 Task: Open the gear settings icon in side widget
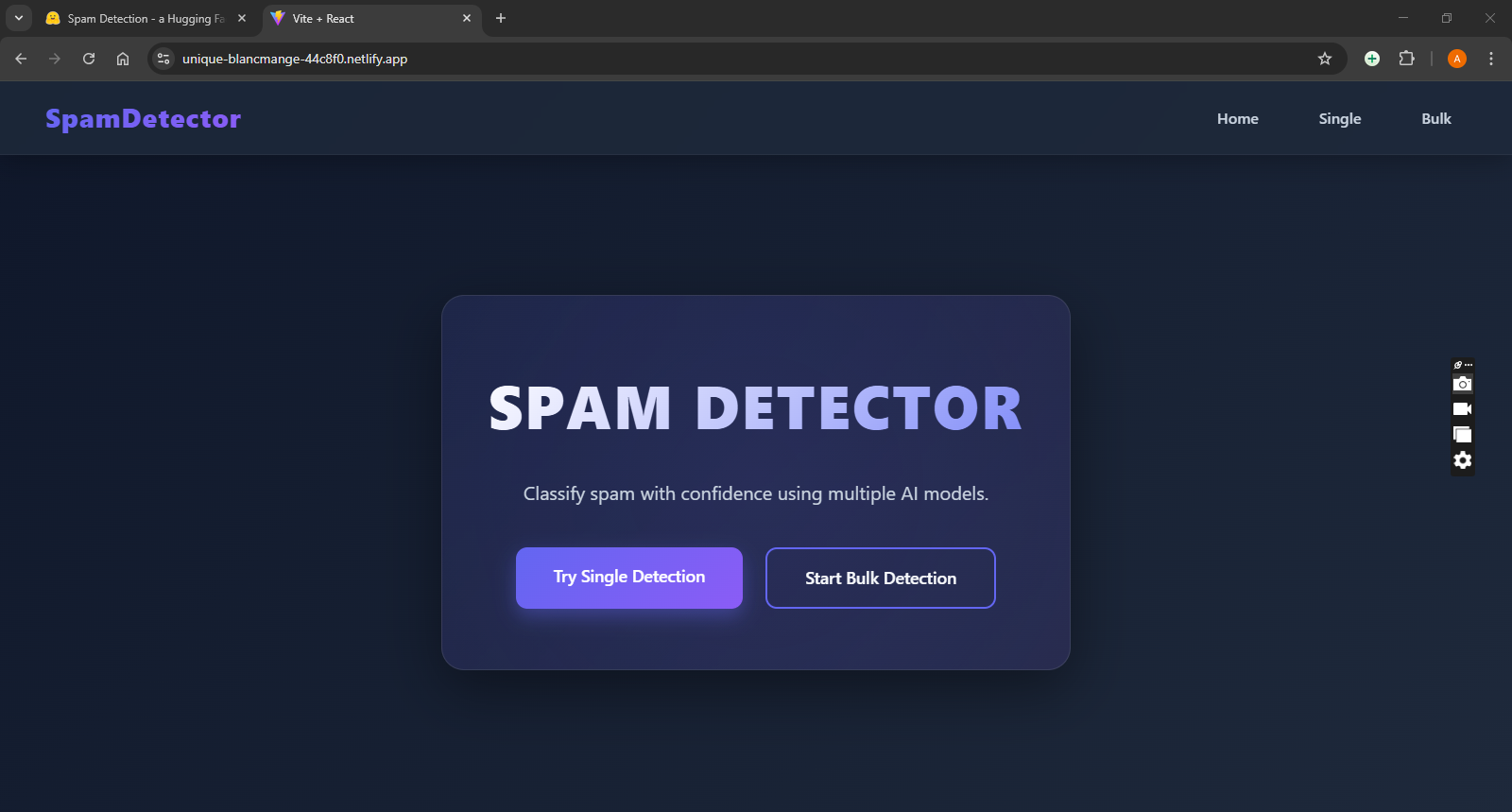point(1463,460)
